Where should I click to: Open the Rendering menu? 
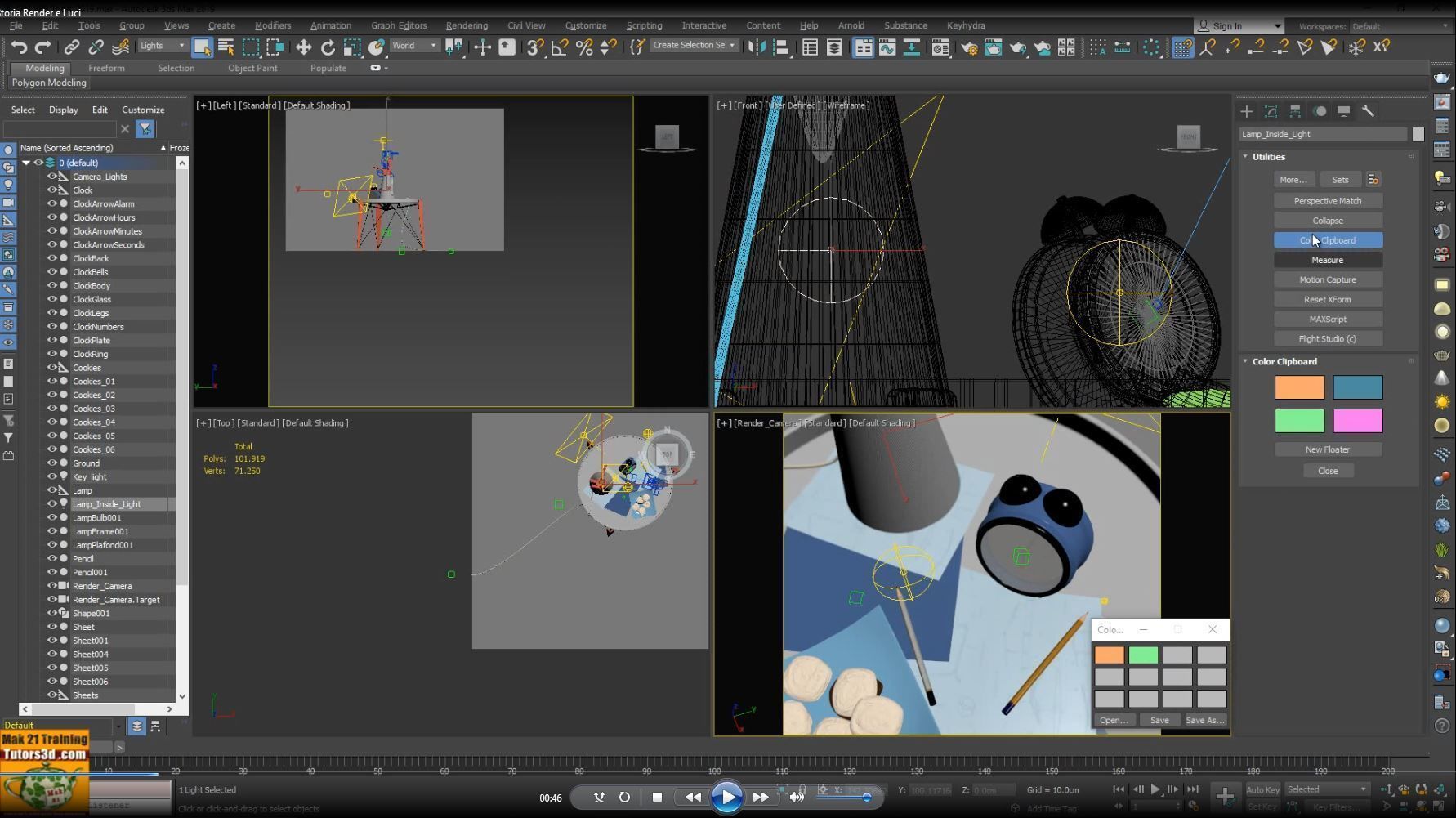click(467, 26)
